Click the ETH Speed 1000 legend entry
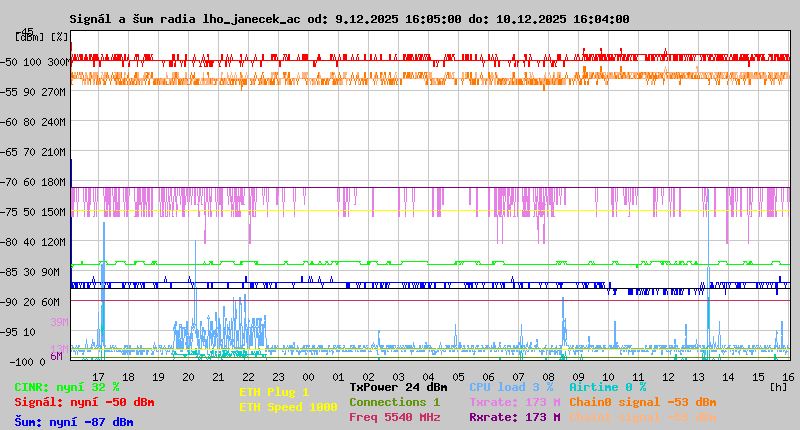 (288, 407)
